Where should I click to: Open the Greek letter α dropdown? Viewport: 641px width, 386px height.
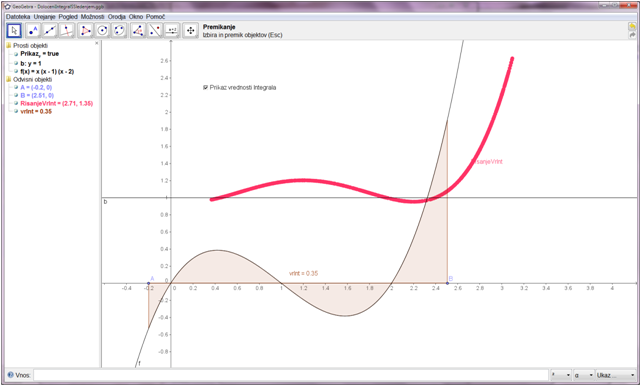coord(583,375)
